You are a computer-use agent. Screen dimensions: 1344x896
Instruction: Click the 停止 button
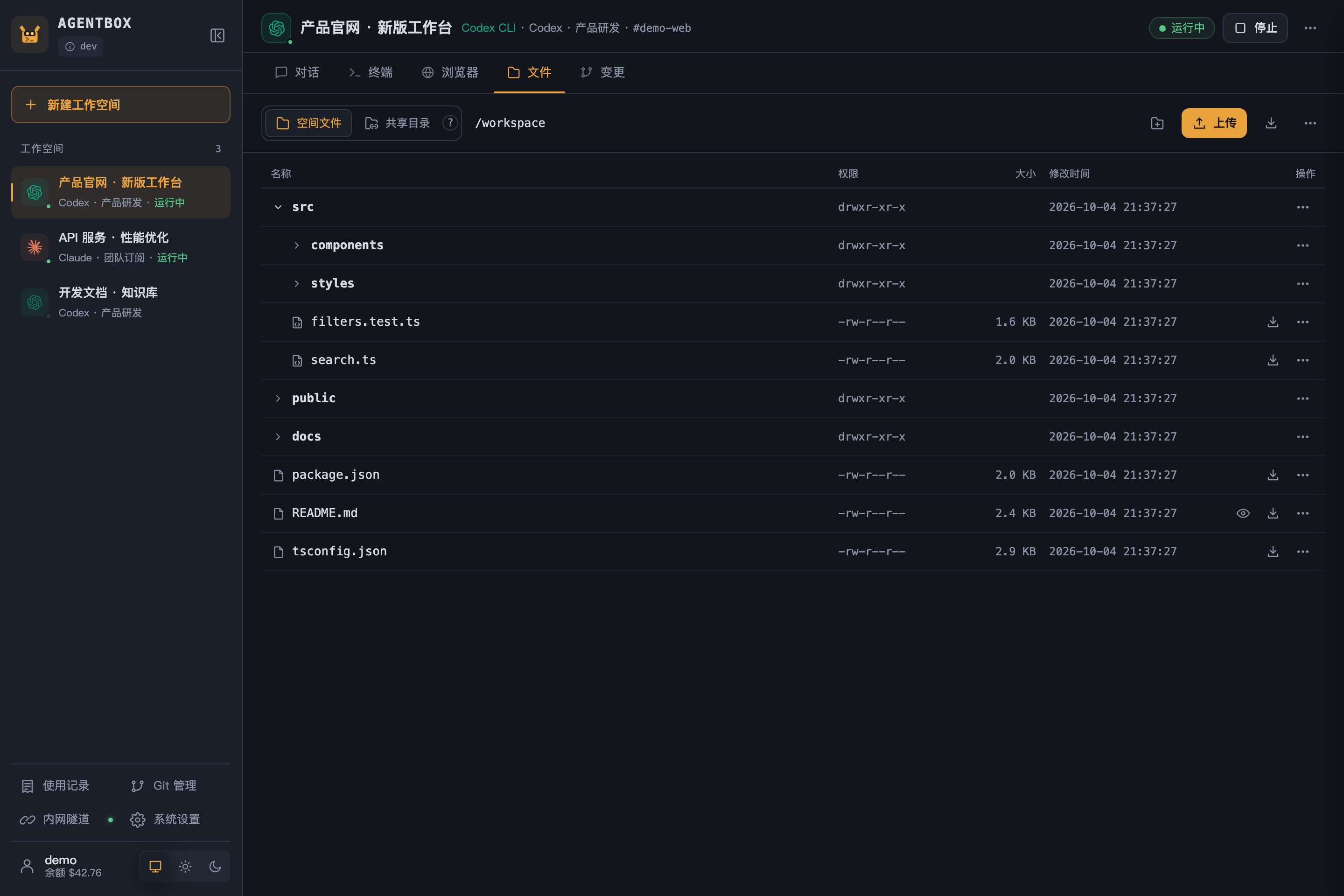point(1255,28)
